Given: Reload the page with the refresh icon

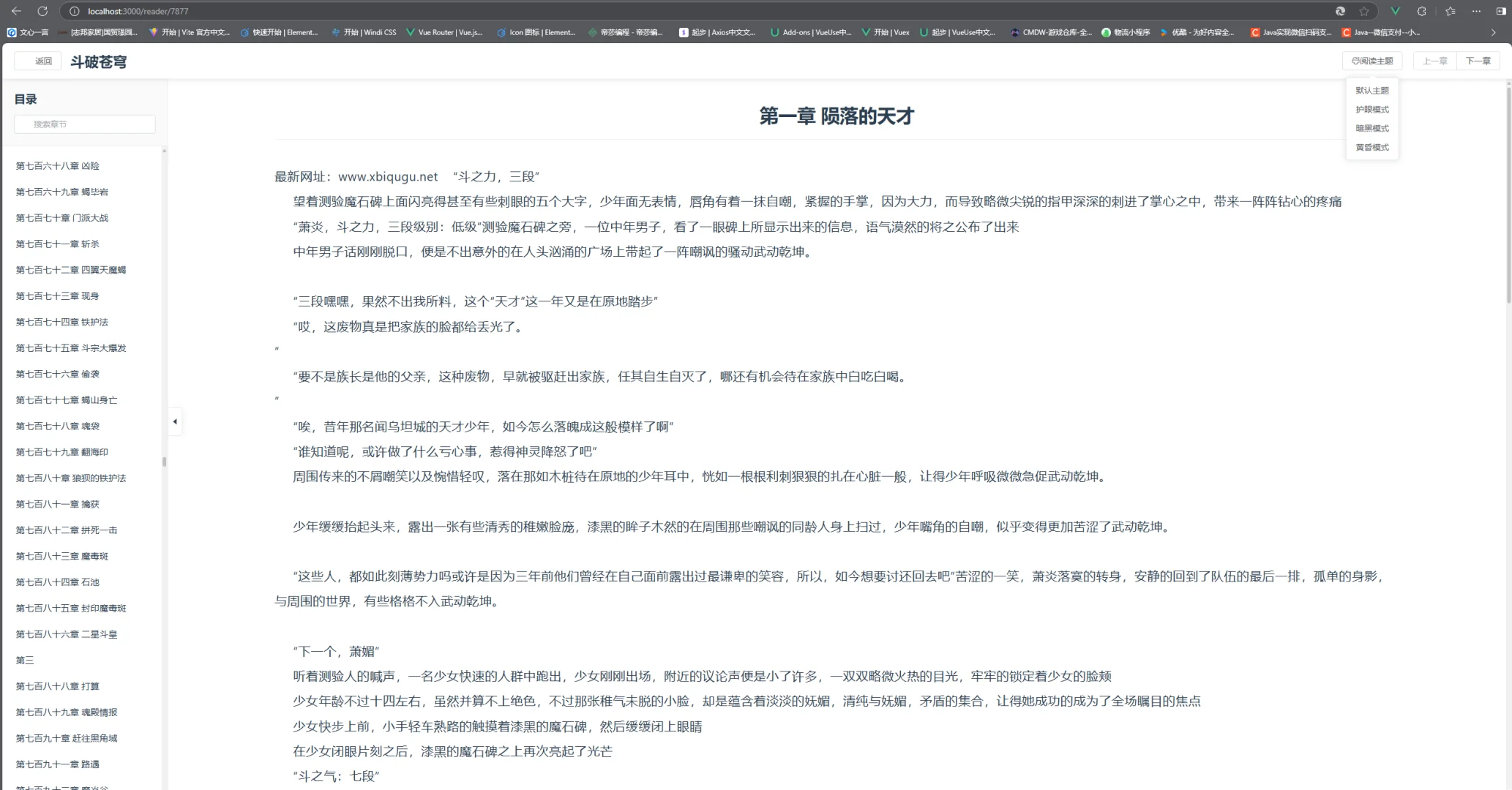Looking at the screenshot, I should point(42,11).
